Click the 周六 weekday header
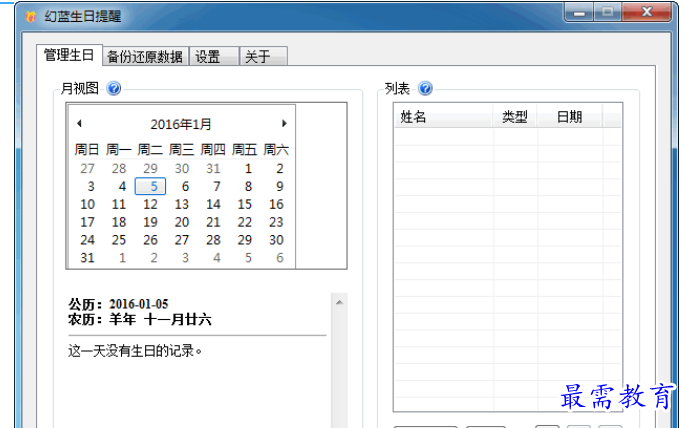This screenshot has height=428, width=682. coord(276,150)
